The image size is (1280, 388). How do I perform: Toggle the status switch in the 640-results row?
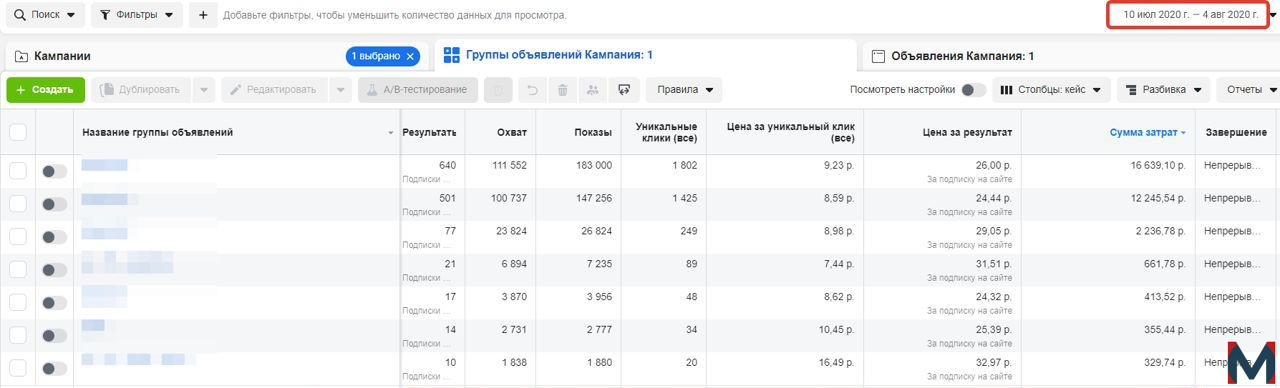click(x=54, y=171)
